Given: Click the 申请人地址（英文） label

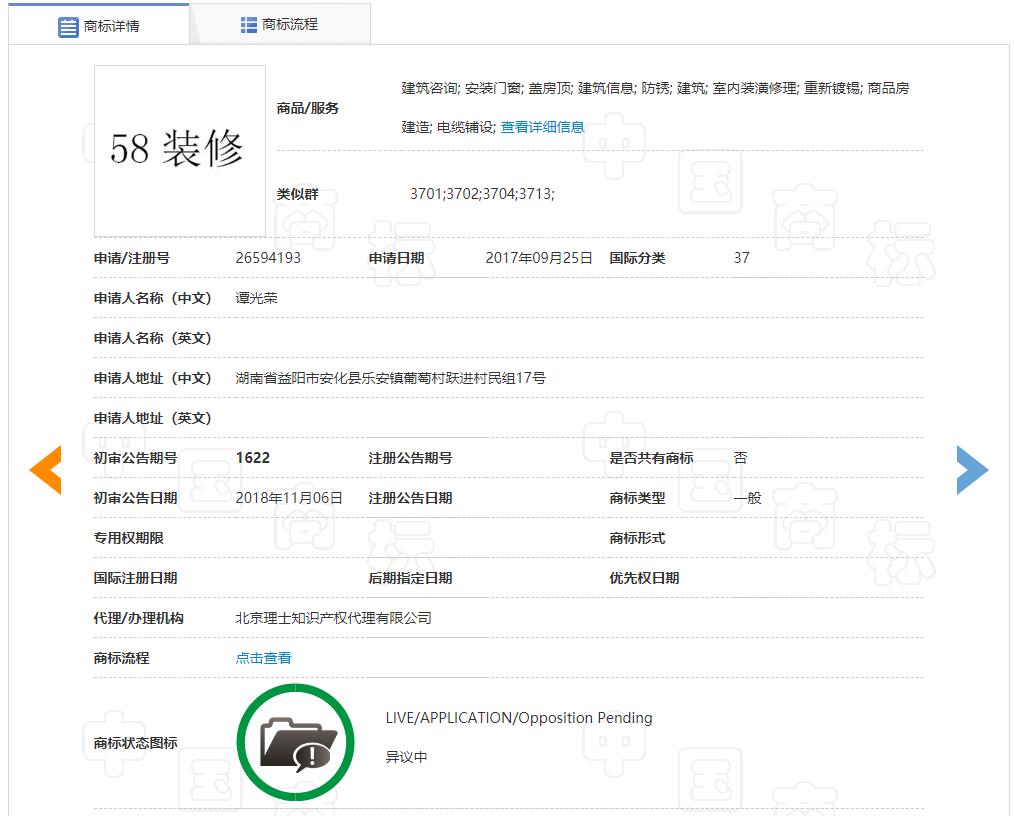Looking at the screenshot, I should pyautogui.click(x=153, y=418).
